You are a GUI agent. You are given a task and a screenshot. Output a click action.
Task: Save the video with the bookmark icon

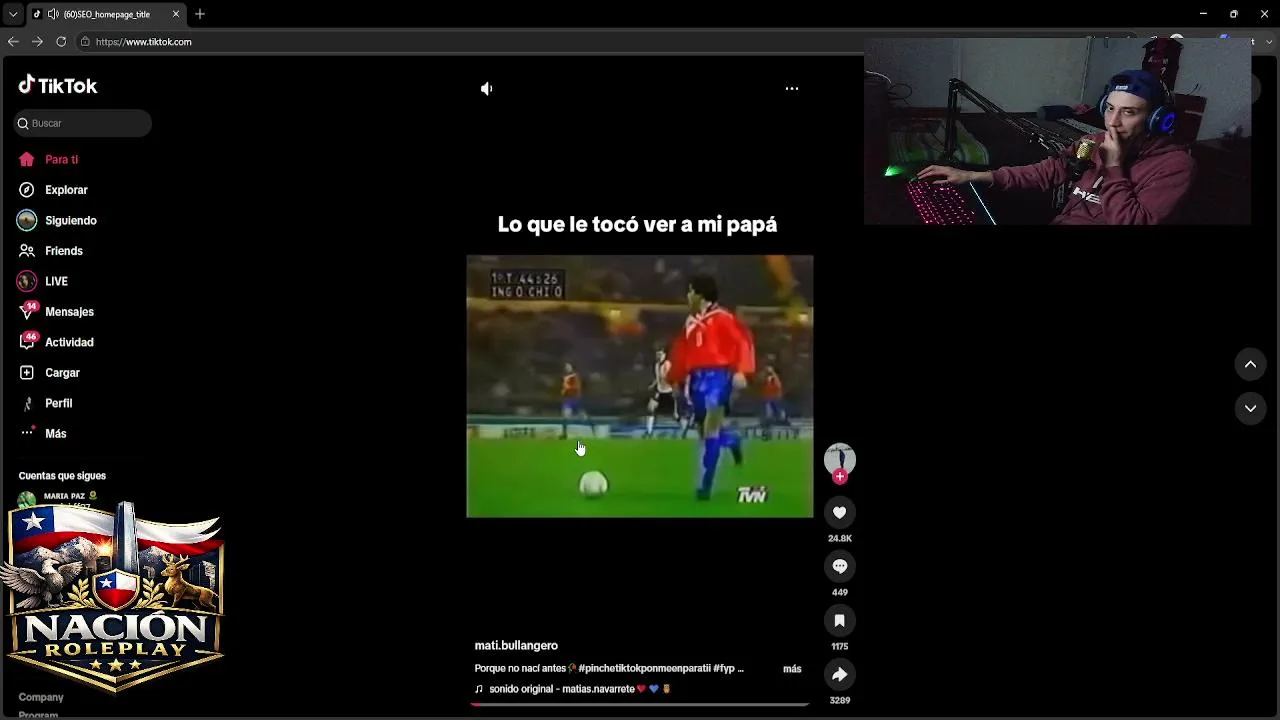(x=840, y=620)
